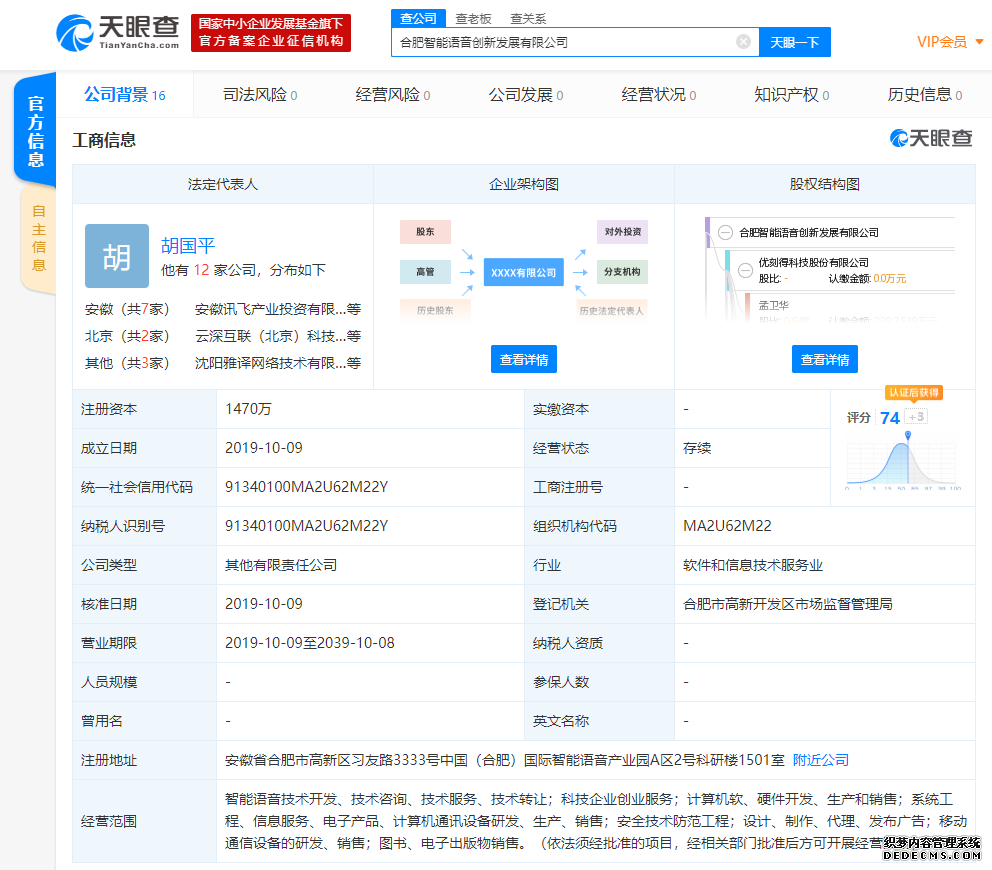Click the business term 2019-10-09至2039-10-08
Screen dimensions: 992x870
pos(309,643)
